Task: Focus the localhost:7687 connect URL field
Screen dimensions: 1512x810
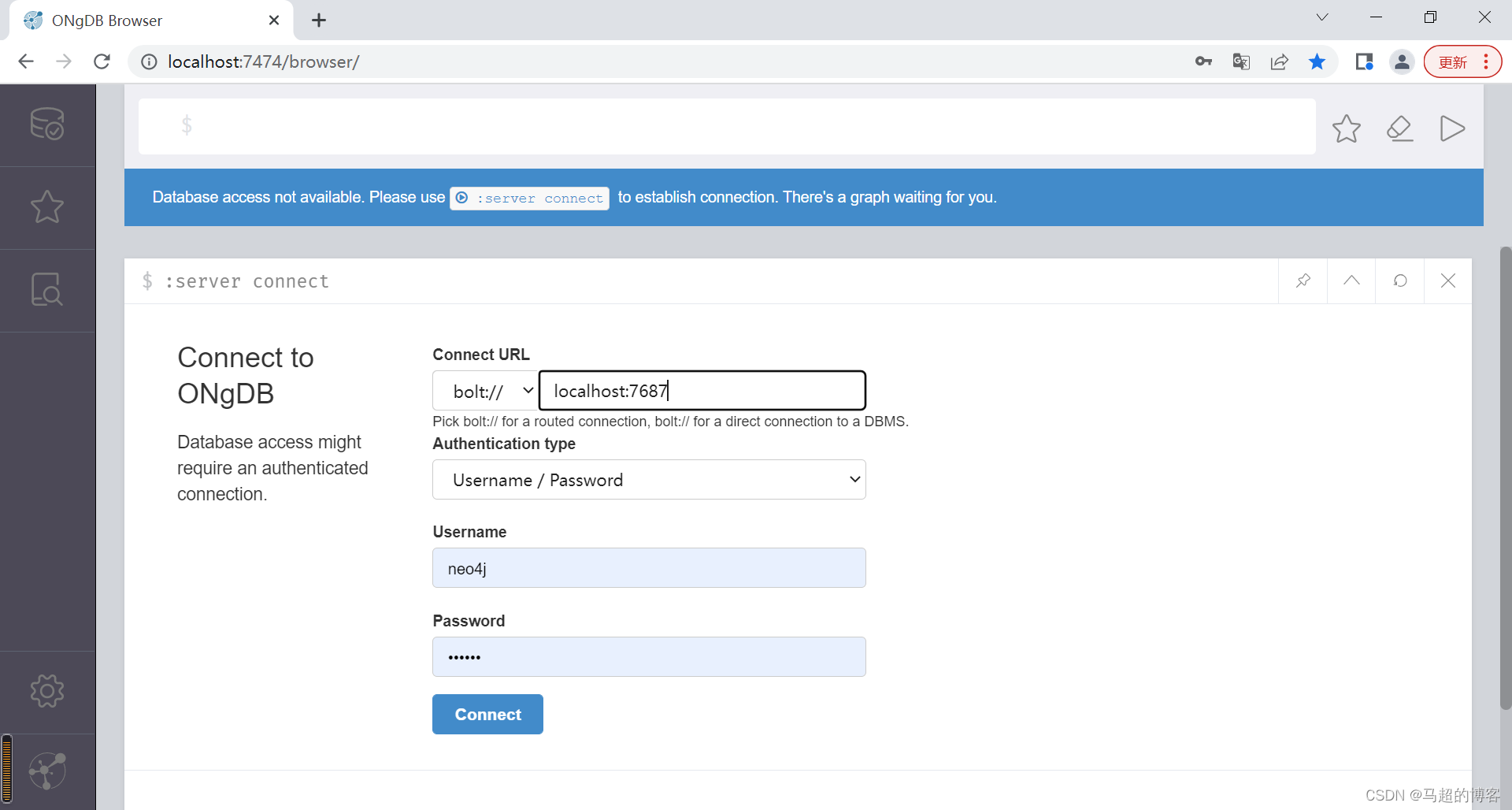Action: coord(702,391)
